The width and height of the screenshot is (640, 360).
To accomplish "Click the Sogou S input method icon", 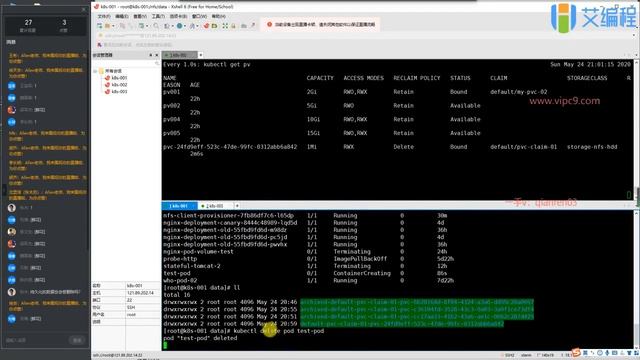I will coord(576,352).
